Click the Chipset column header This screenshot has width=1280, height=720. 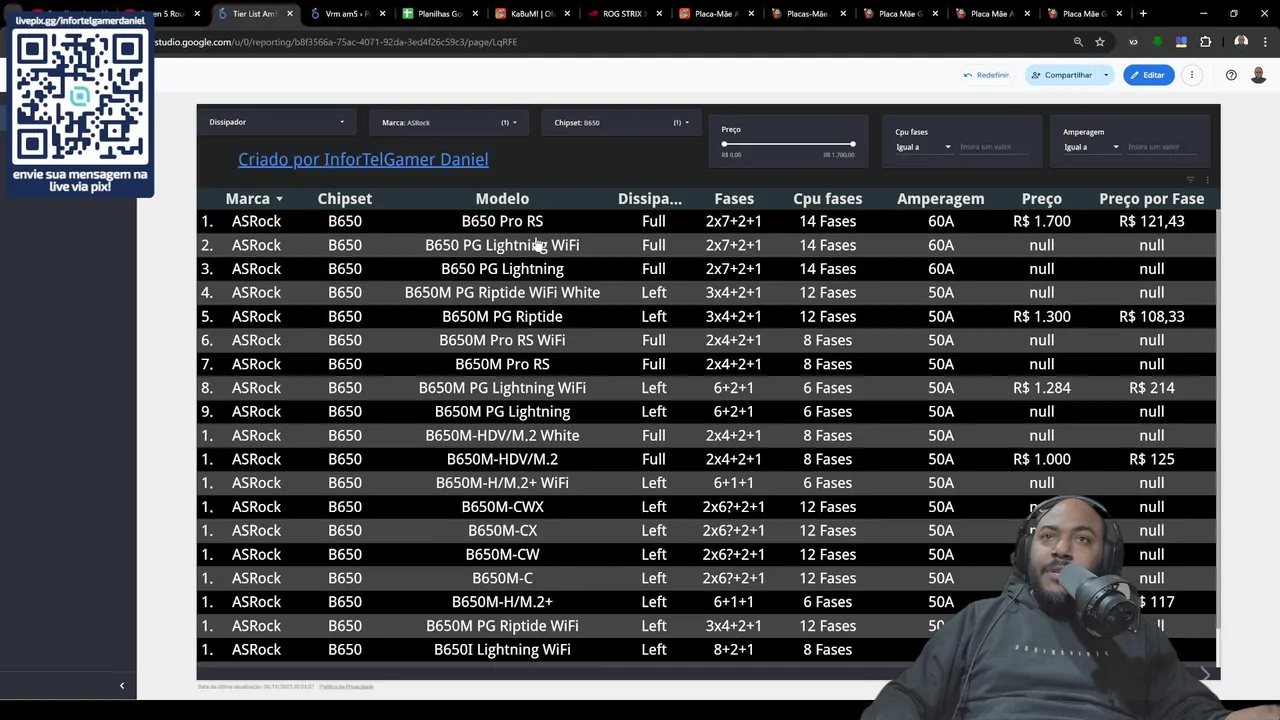344,199
